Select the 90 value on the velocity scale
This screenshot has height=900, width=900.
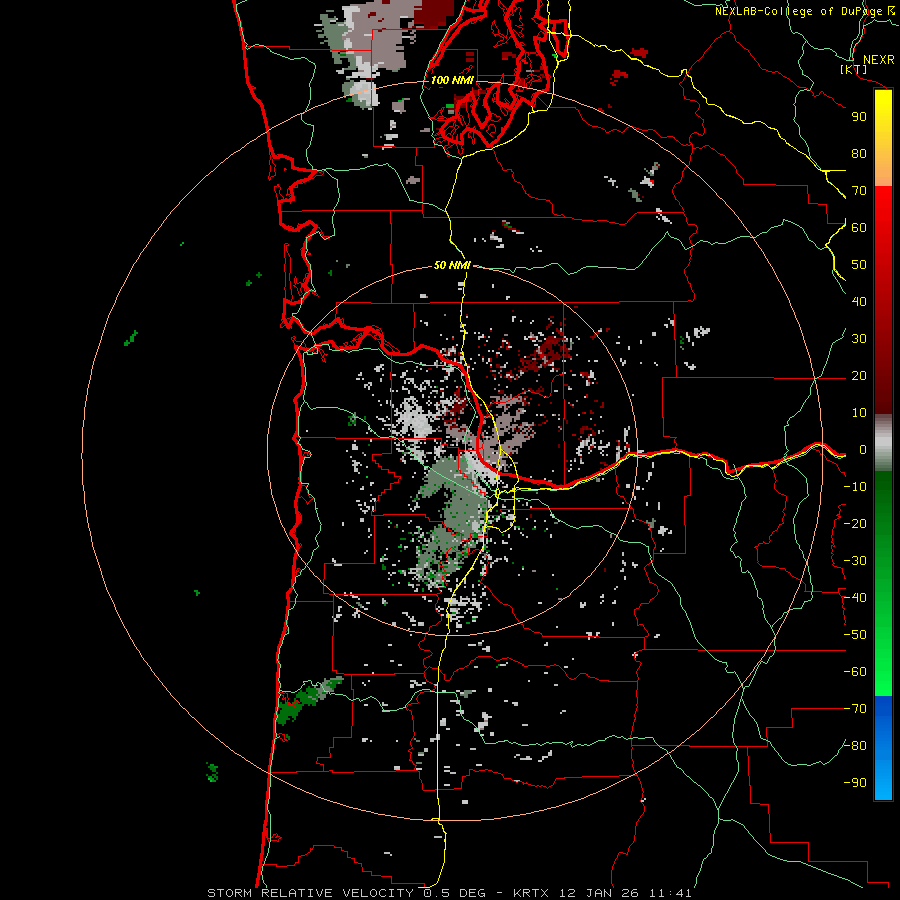859,117
